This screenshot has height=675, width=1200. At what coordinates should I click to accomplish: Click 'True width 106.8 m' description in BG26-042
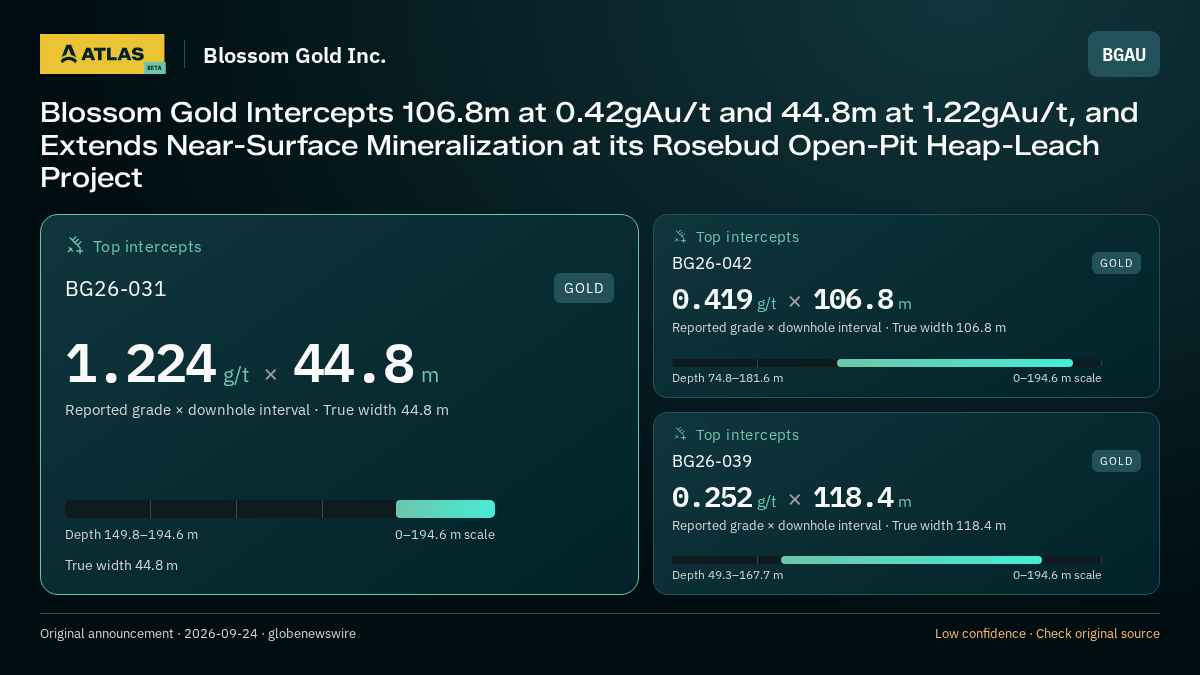point(949,327)
